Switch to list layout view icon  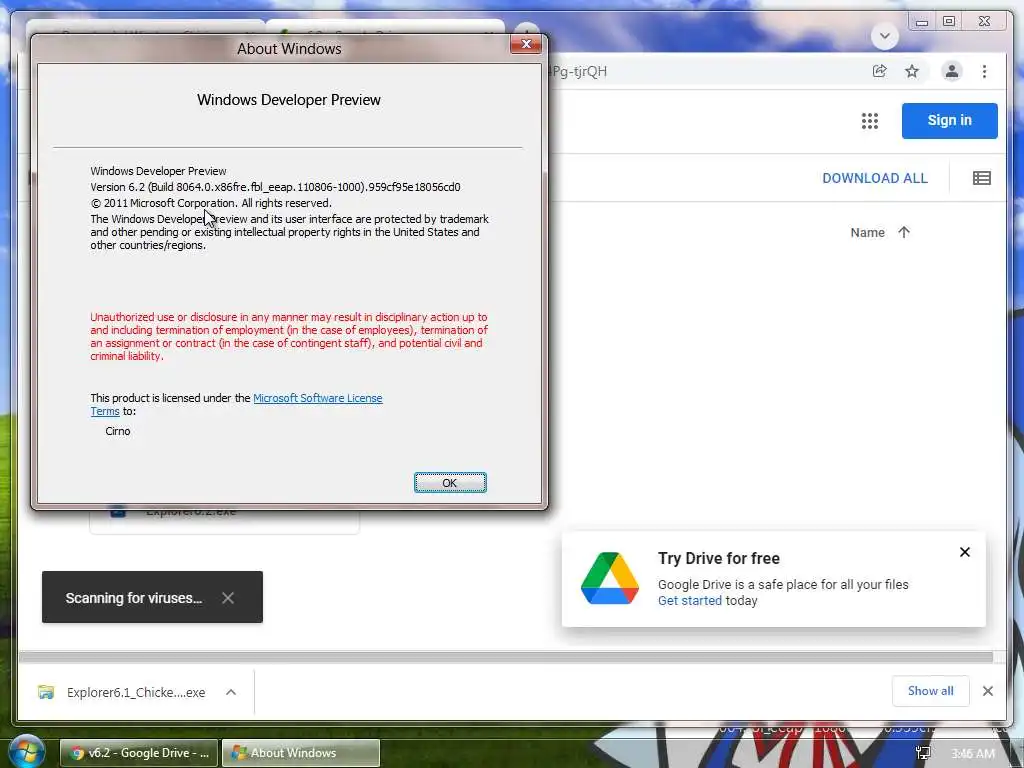[x=981, y=178]
